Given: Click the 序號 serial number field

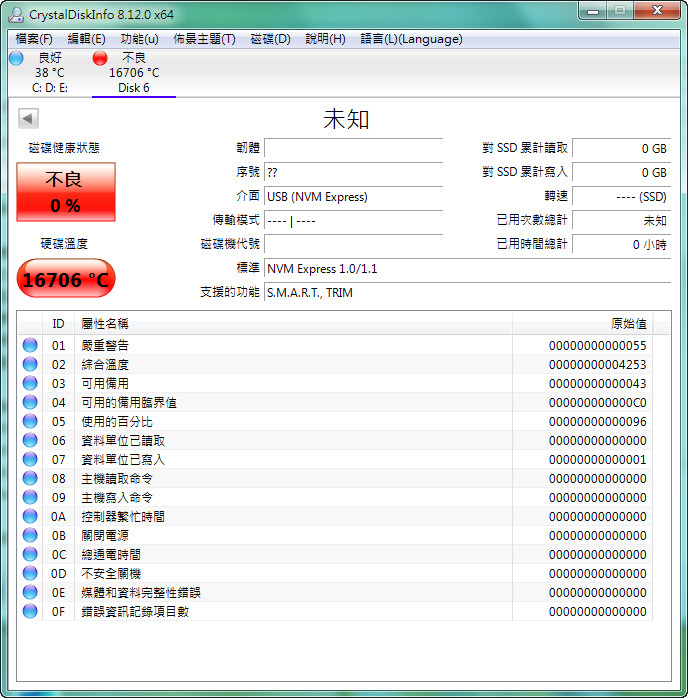Looking at the screenshot, I should click(x=353, y=172).
